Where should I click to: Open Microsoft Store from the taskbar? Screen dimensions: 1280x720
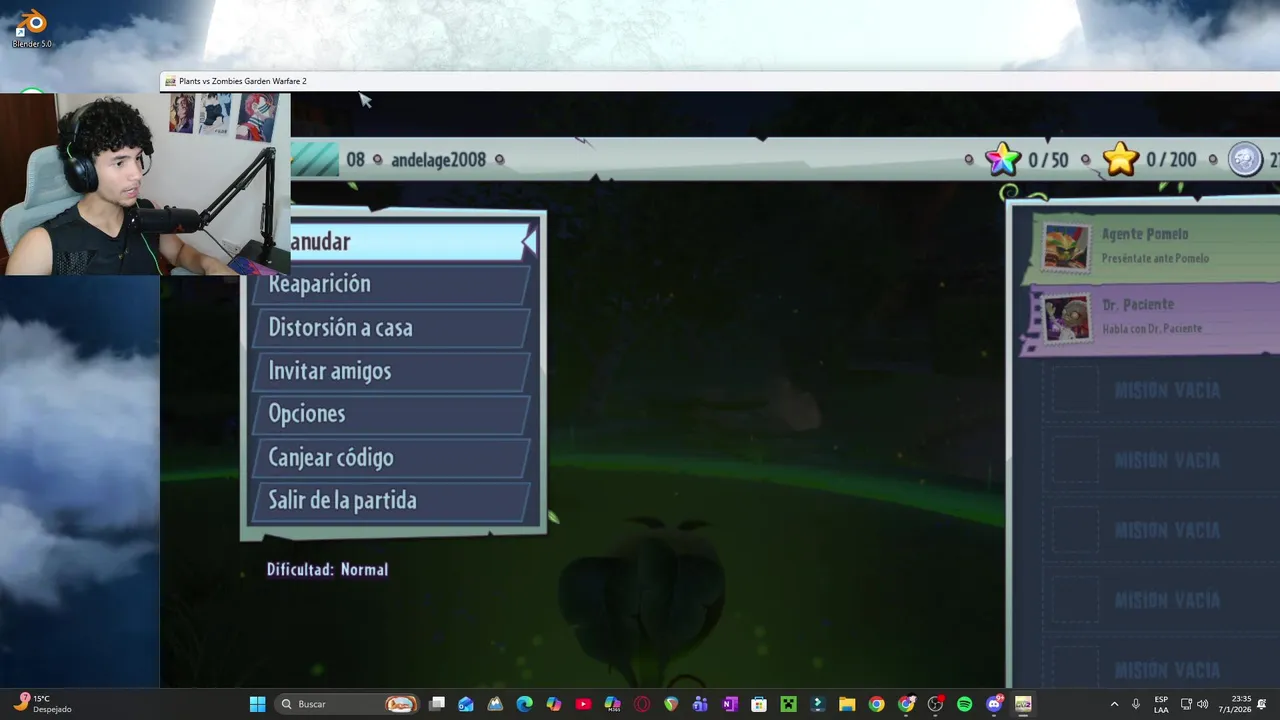[x=759, y=704]
